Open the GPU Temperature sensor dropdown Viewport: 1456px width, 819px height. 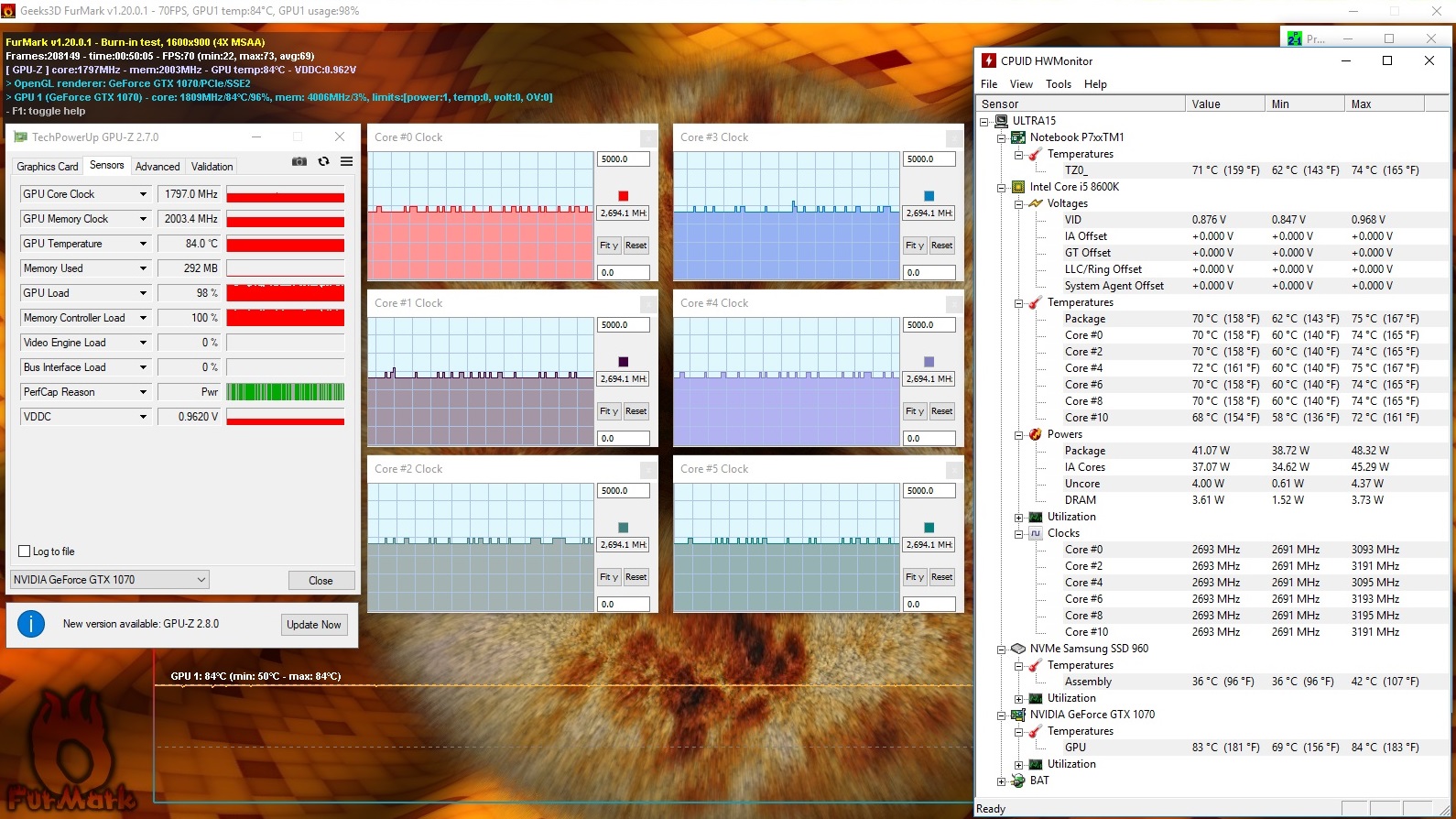click(143, 244)
